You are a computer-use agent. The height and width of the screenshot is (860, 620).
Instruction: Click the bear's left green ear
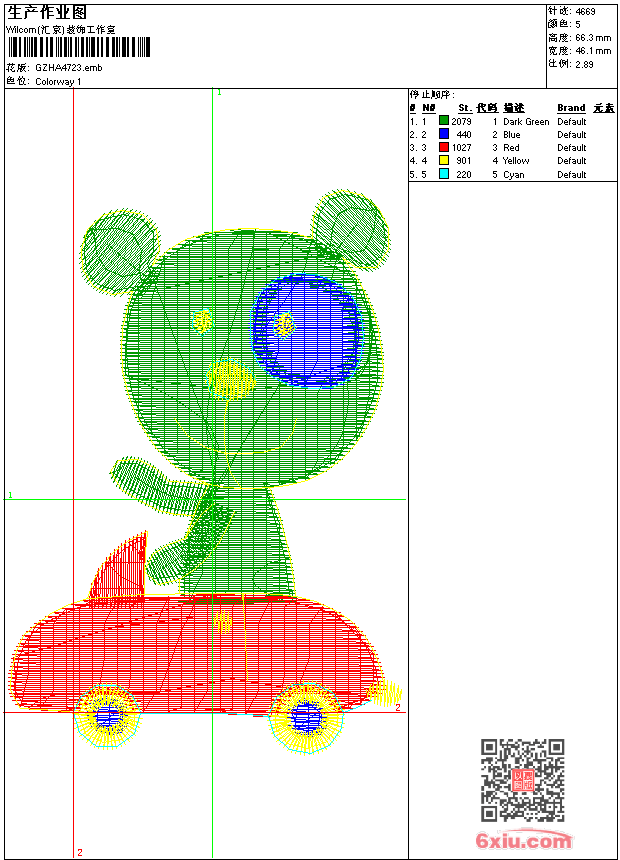[x=119, y=251]
